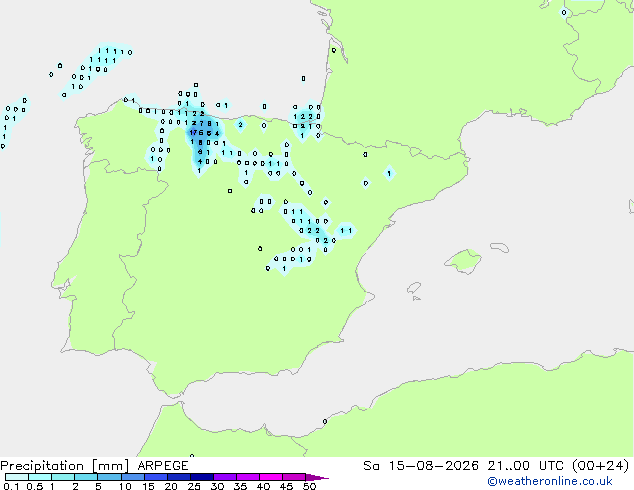The height and width of the screenshot is (490, 634).
Task: Click the 21..00 UTC time label
Action: point(526,466)
